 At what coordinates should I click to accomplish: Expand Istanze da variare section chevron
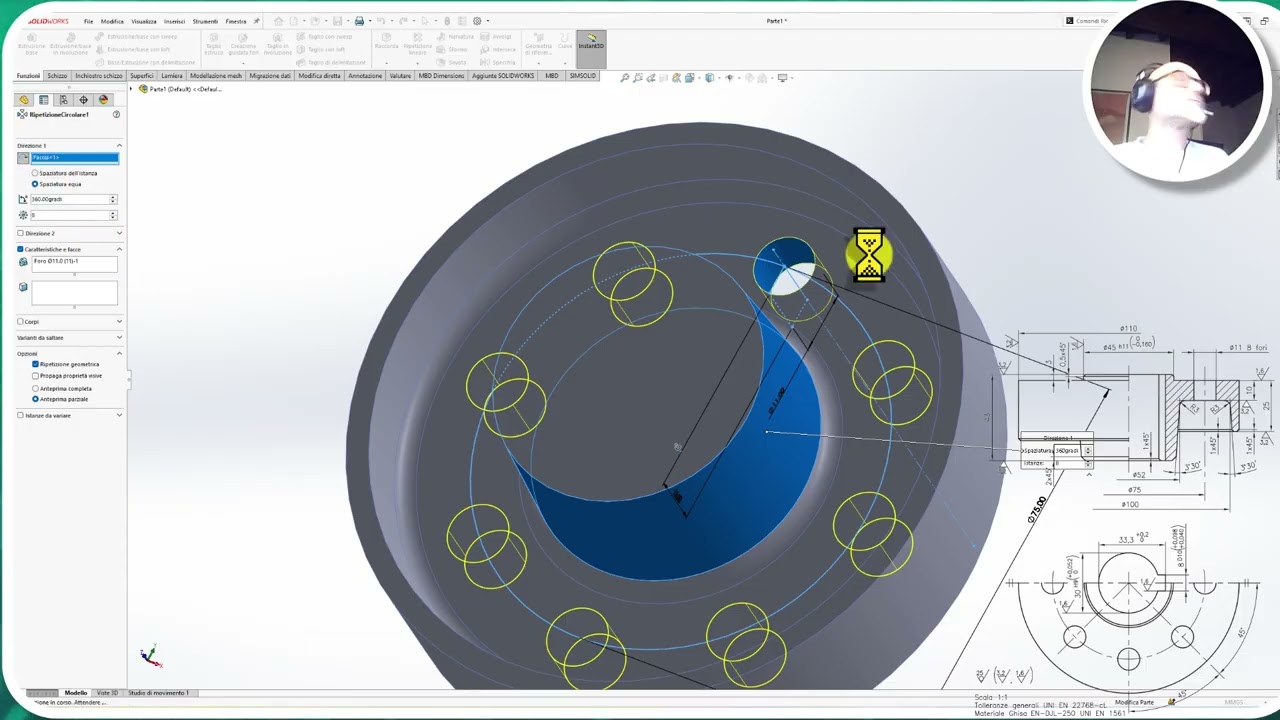[119, 415]
